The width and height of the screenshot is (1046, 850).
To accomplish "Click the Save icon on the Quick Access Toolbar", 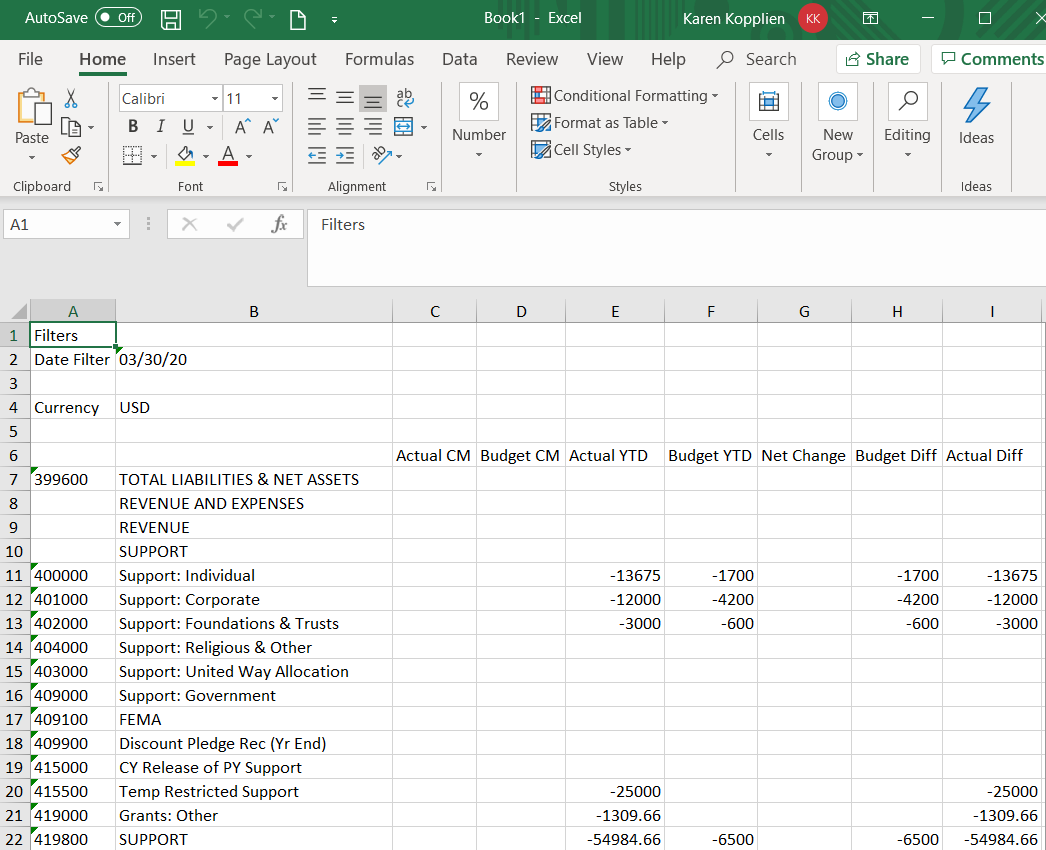I will click(x=170, y=18).
